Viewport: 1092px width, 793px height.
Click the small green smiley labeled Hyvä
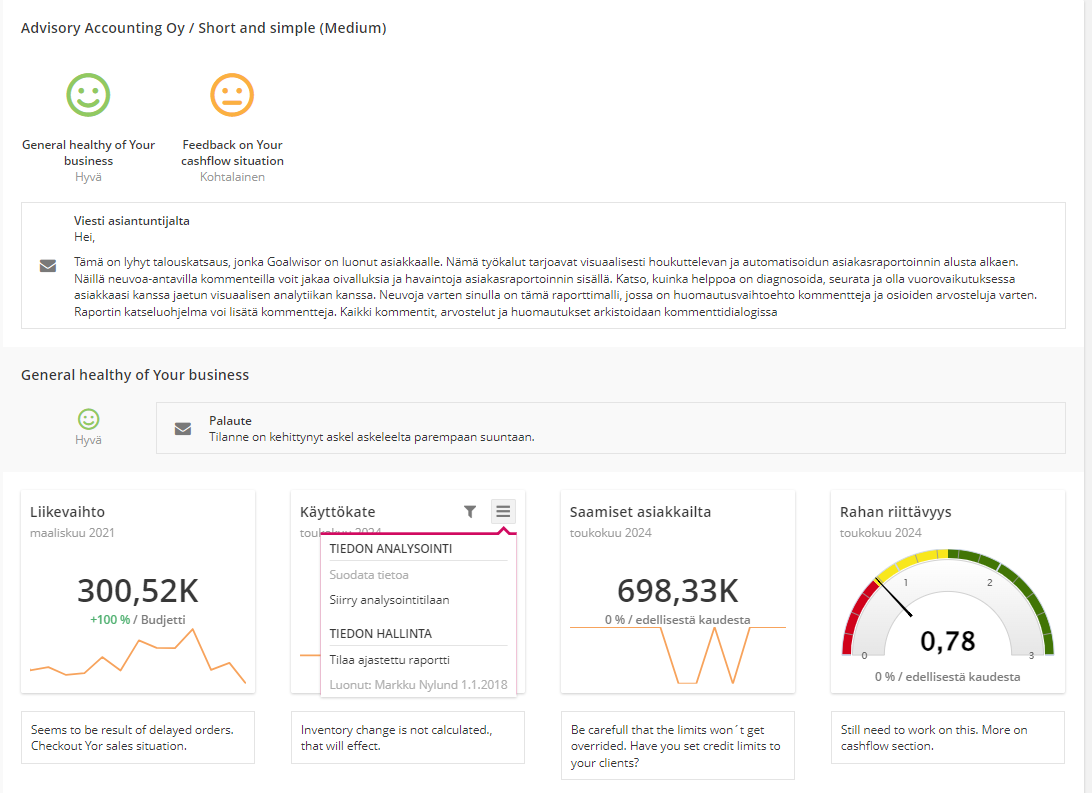[x=89, y=420]
